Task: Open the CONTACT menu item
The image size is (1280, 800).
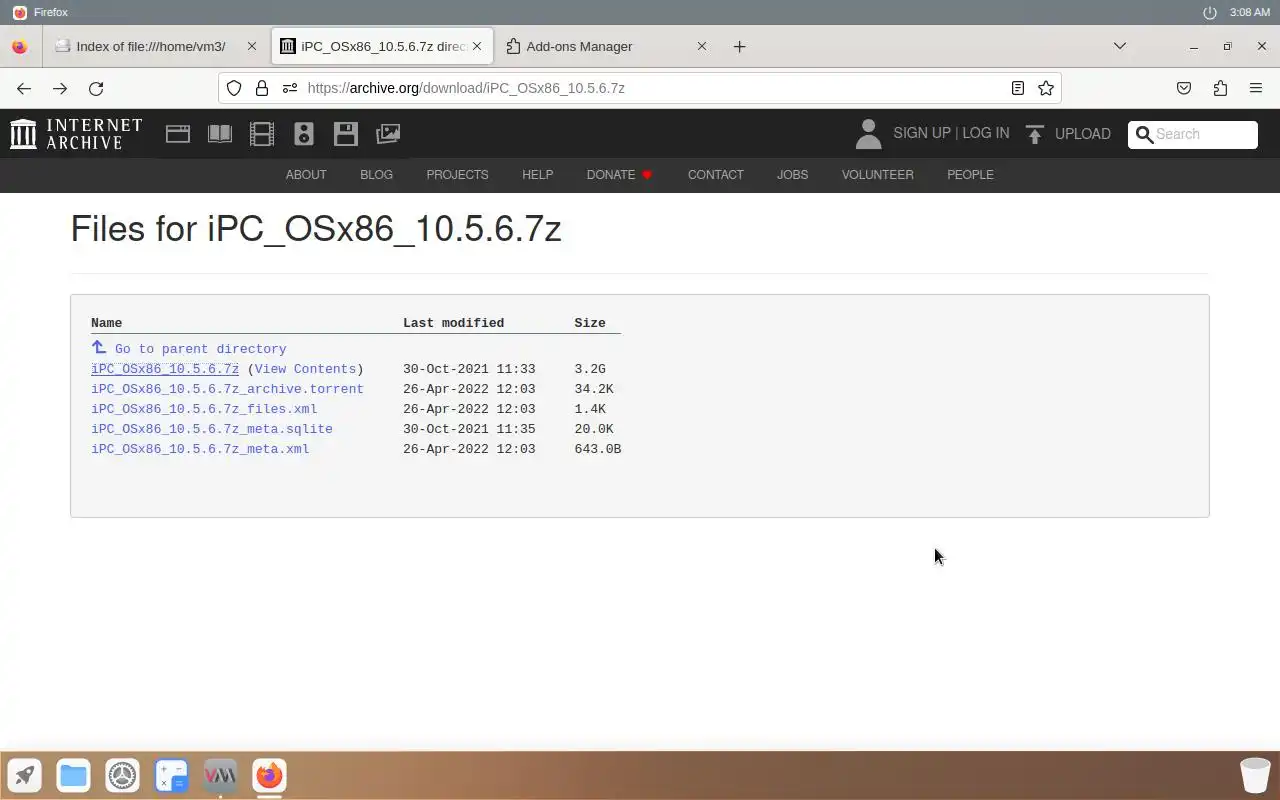Action: 716,175
